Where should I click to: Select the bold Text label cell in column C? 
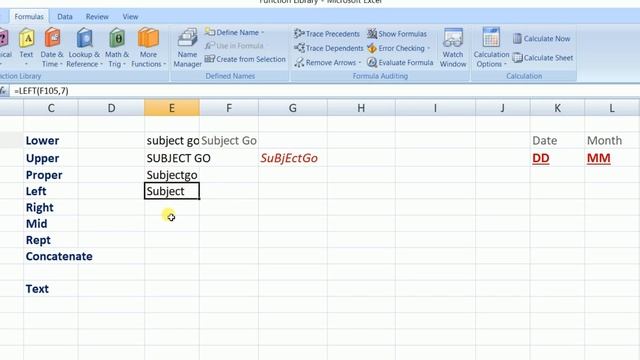51,289
